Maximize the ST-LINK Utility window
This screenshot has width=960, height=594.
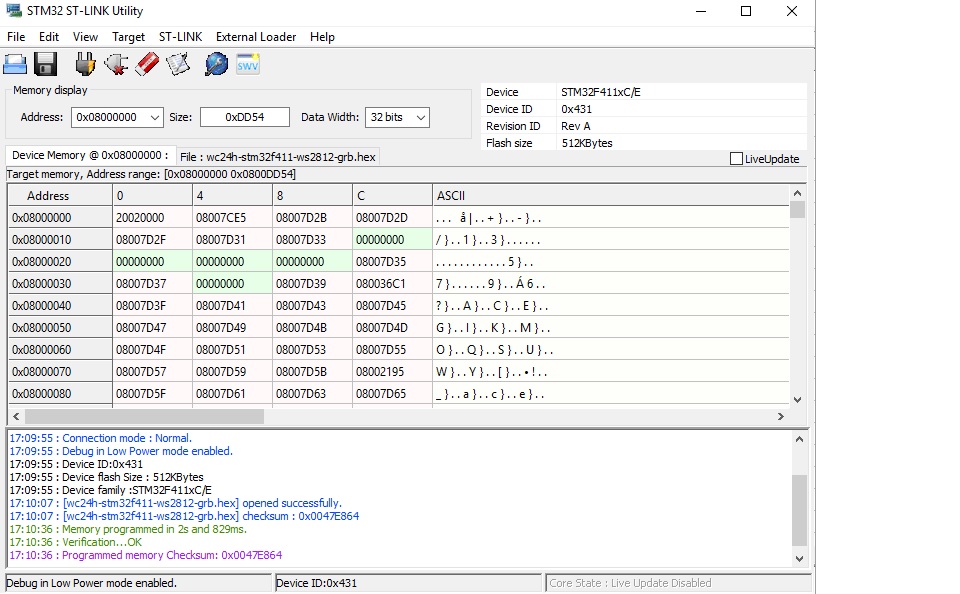(x=746, y=11)
